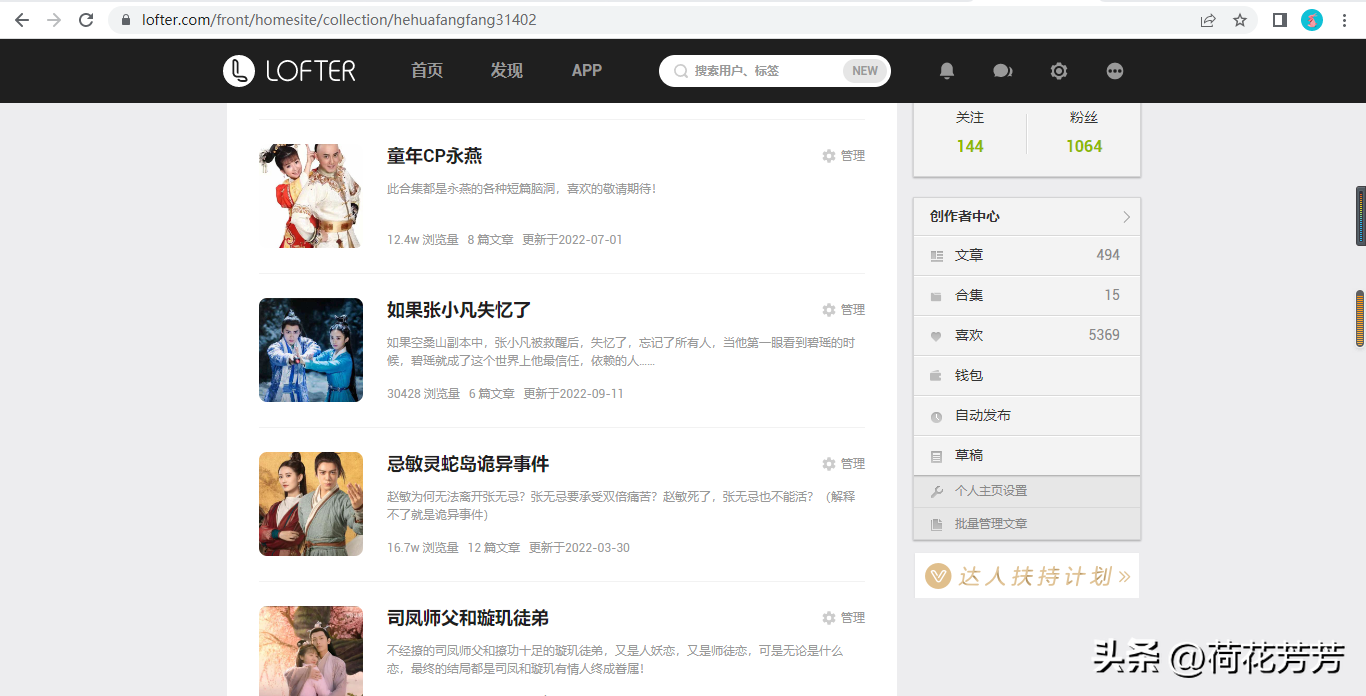Expand the 创作者中心 arrow
Image resolution: width=1366 pixels, height=696 pixels.
pos(1126,217)
